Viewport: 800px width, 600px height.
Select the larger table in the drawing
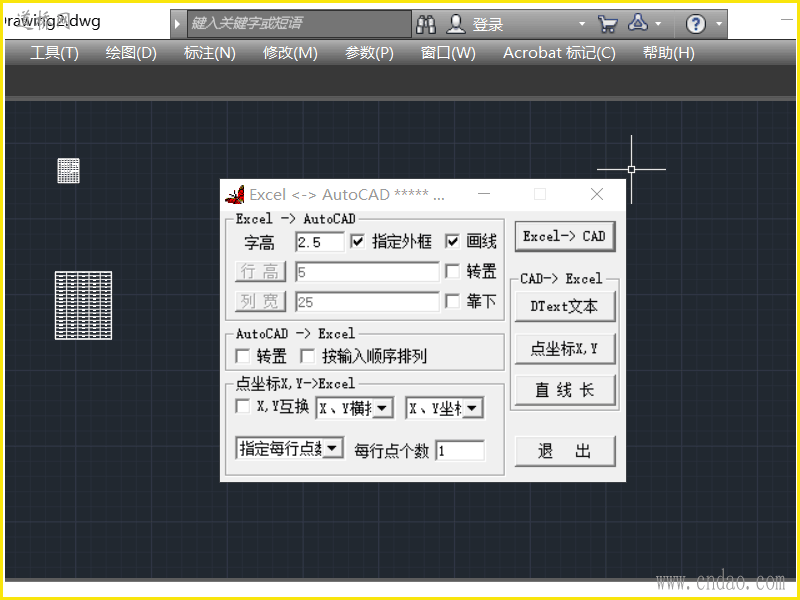coord(84,306)
